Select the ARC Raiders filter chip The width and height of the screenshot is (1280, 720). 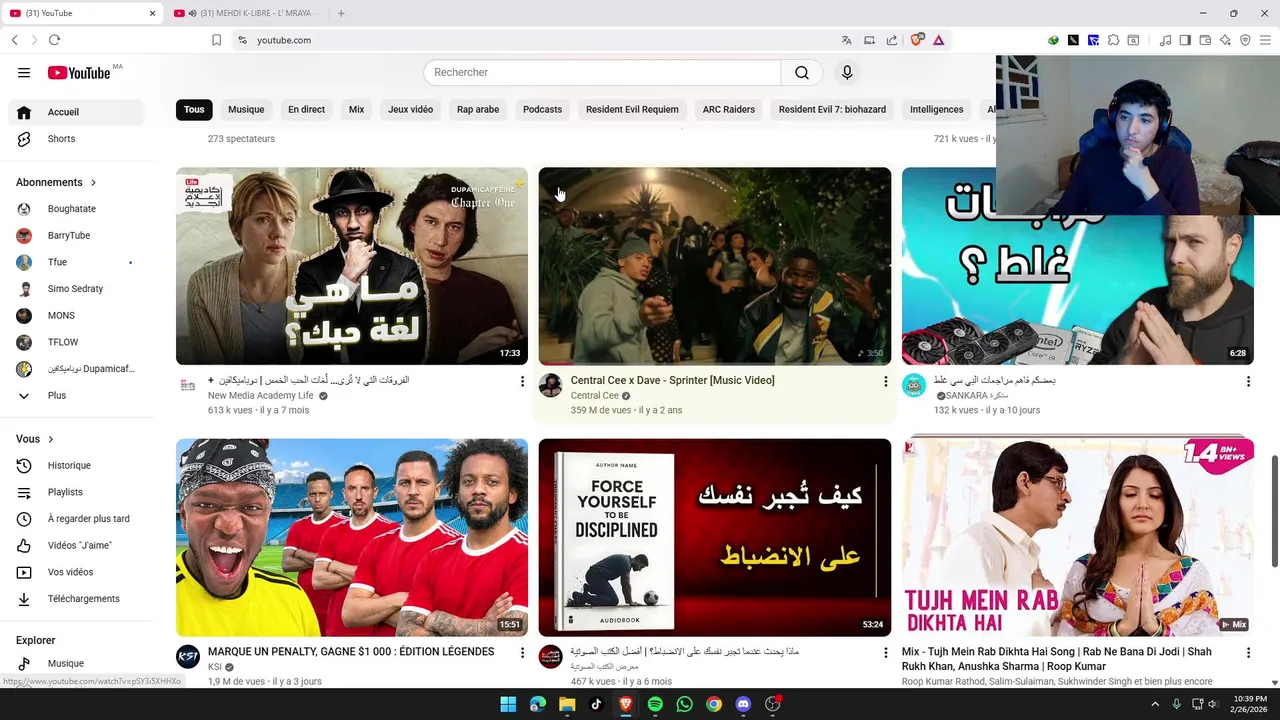click(728, 109)
